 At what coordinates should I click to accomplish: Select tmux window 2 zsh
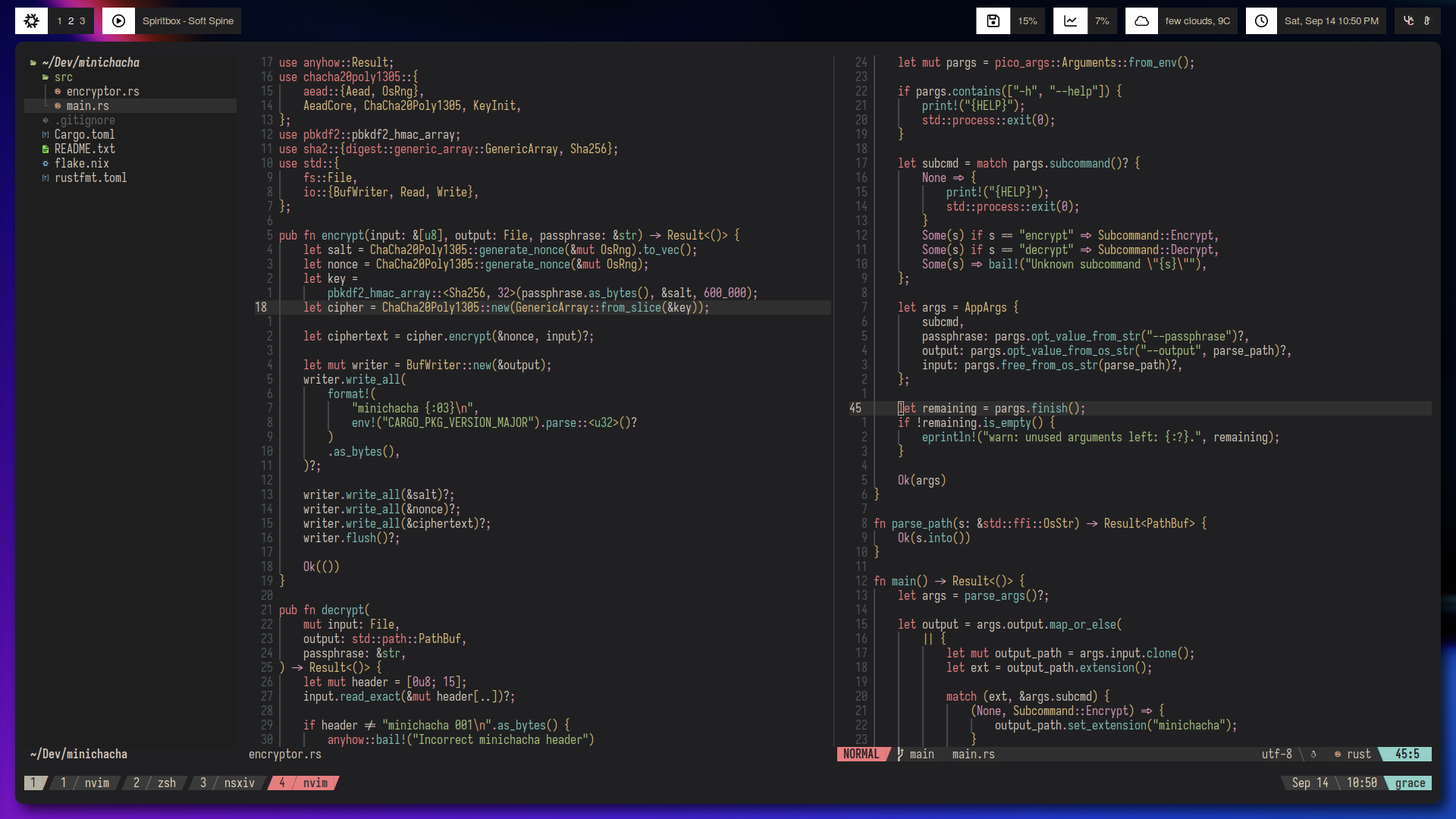(x=155, y=783)
